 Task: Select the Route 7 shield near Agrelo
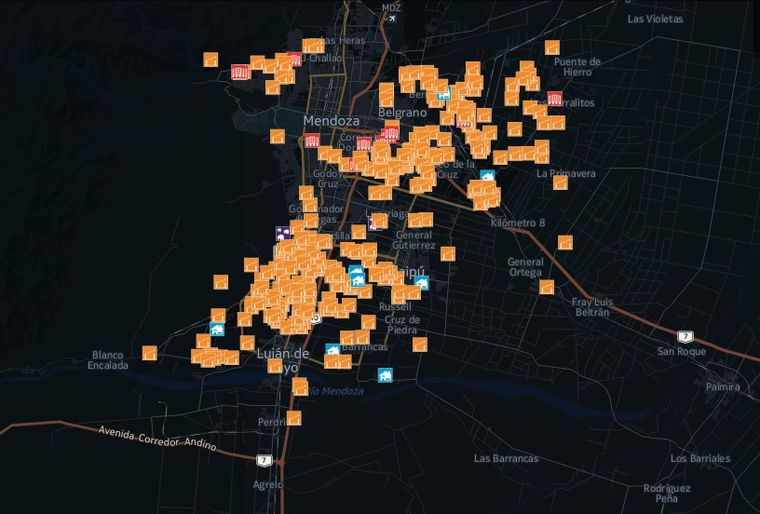(264, 460)
